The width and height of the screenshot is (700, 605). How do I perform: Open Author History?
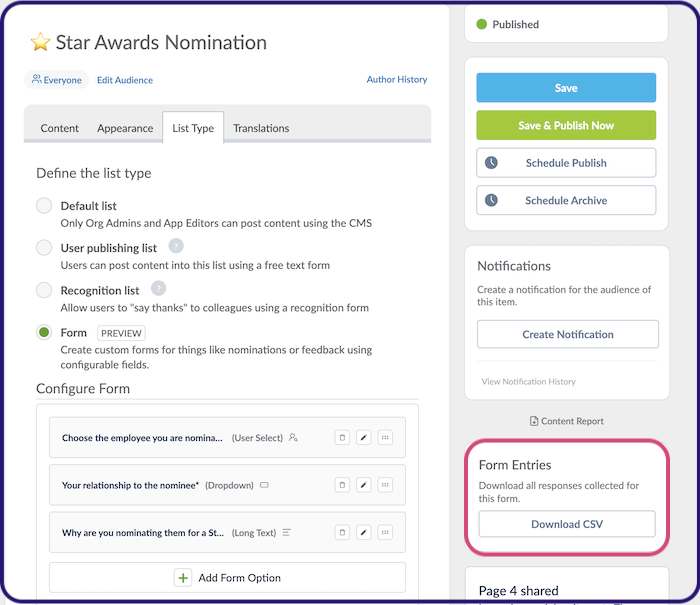point(396,79)
